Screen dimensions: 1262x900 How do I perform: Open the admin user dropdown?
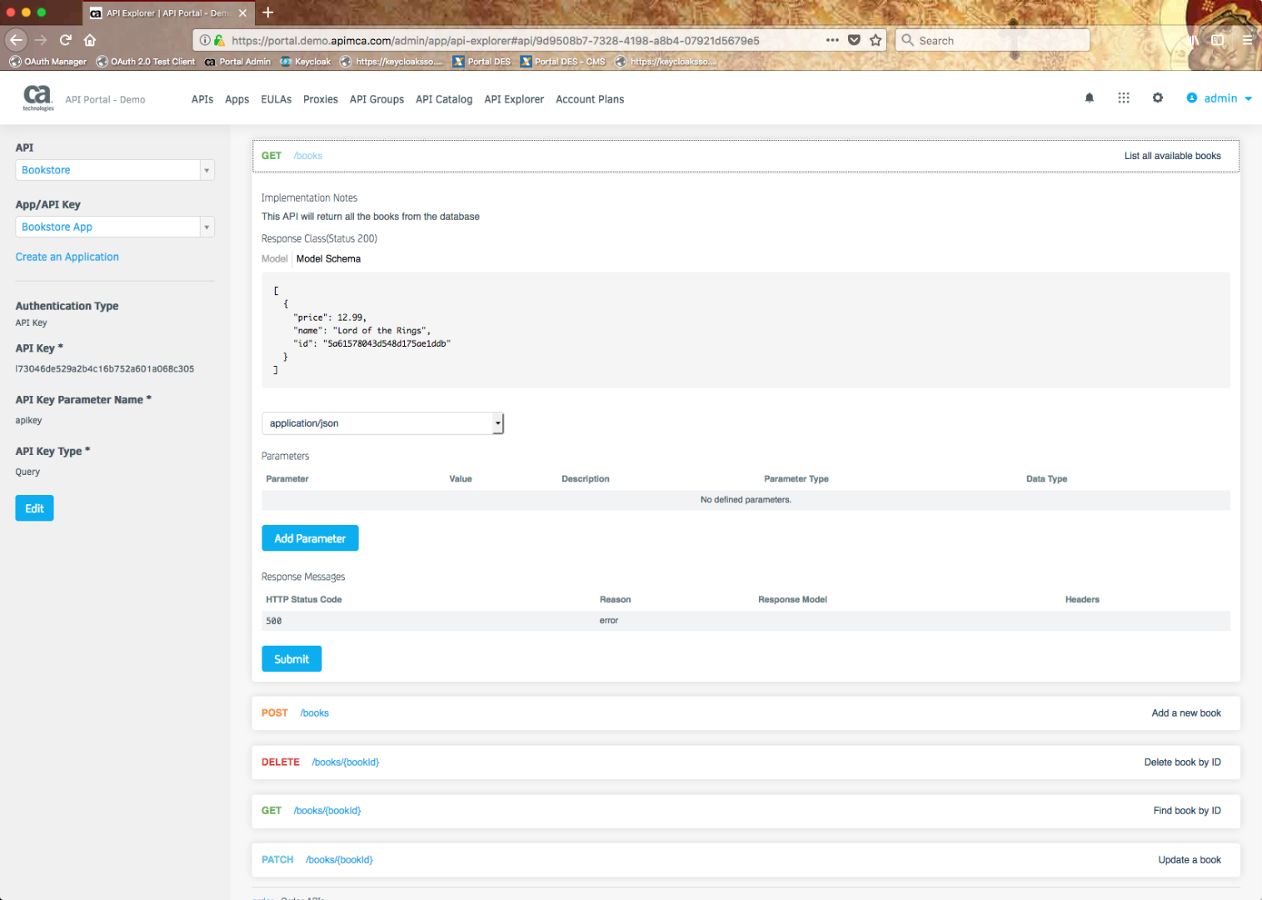[x=1219, y=98]
